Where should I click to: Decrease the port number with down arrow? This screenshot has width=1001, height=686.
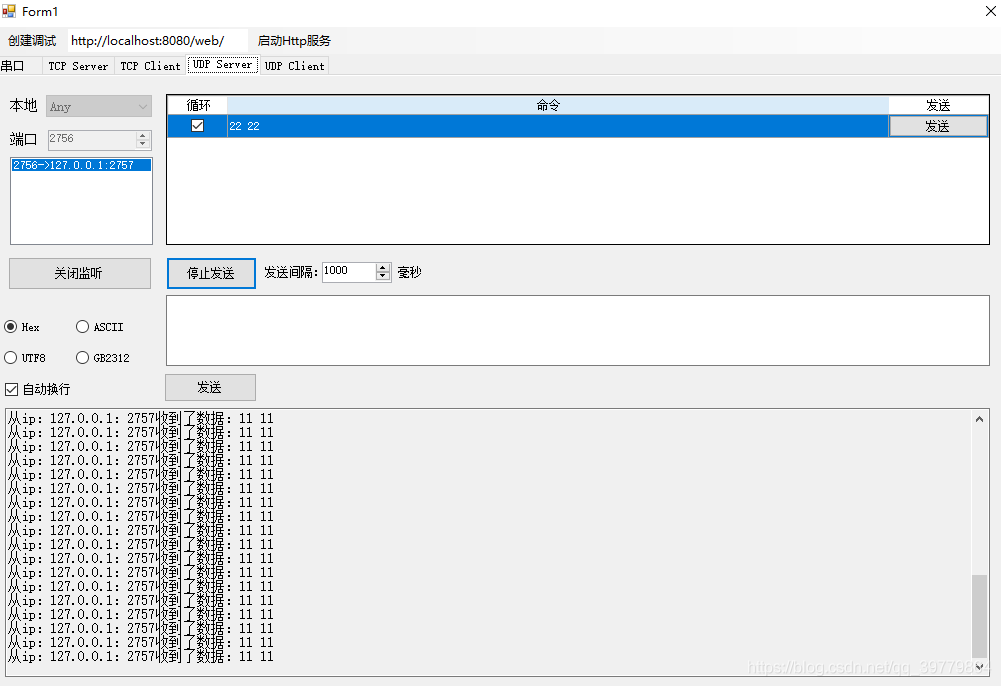click(x=143, y=144)
